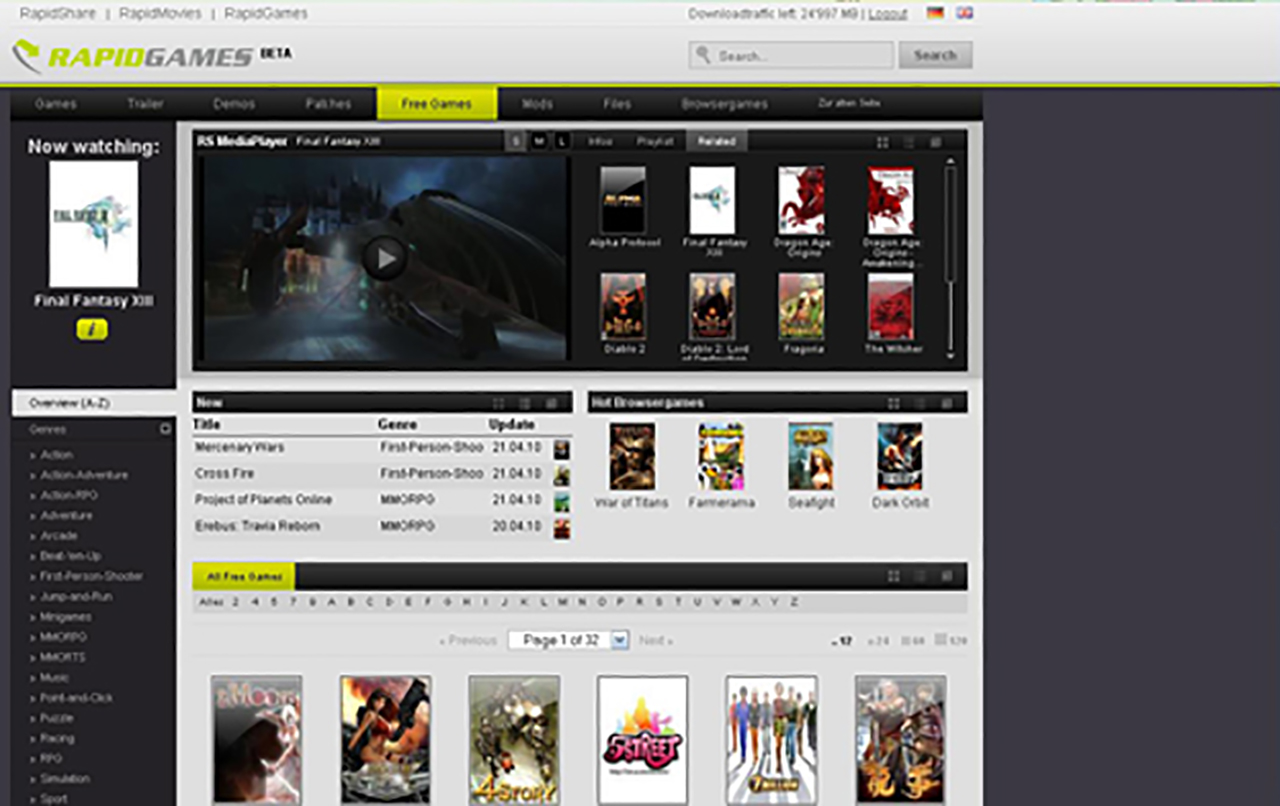Viewport: 1280px width, 806px height.
Task: Switch to the Playlist tab in the media player
Action: click(655, 142)
